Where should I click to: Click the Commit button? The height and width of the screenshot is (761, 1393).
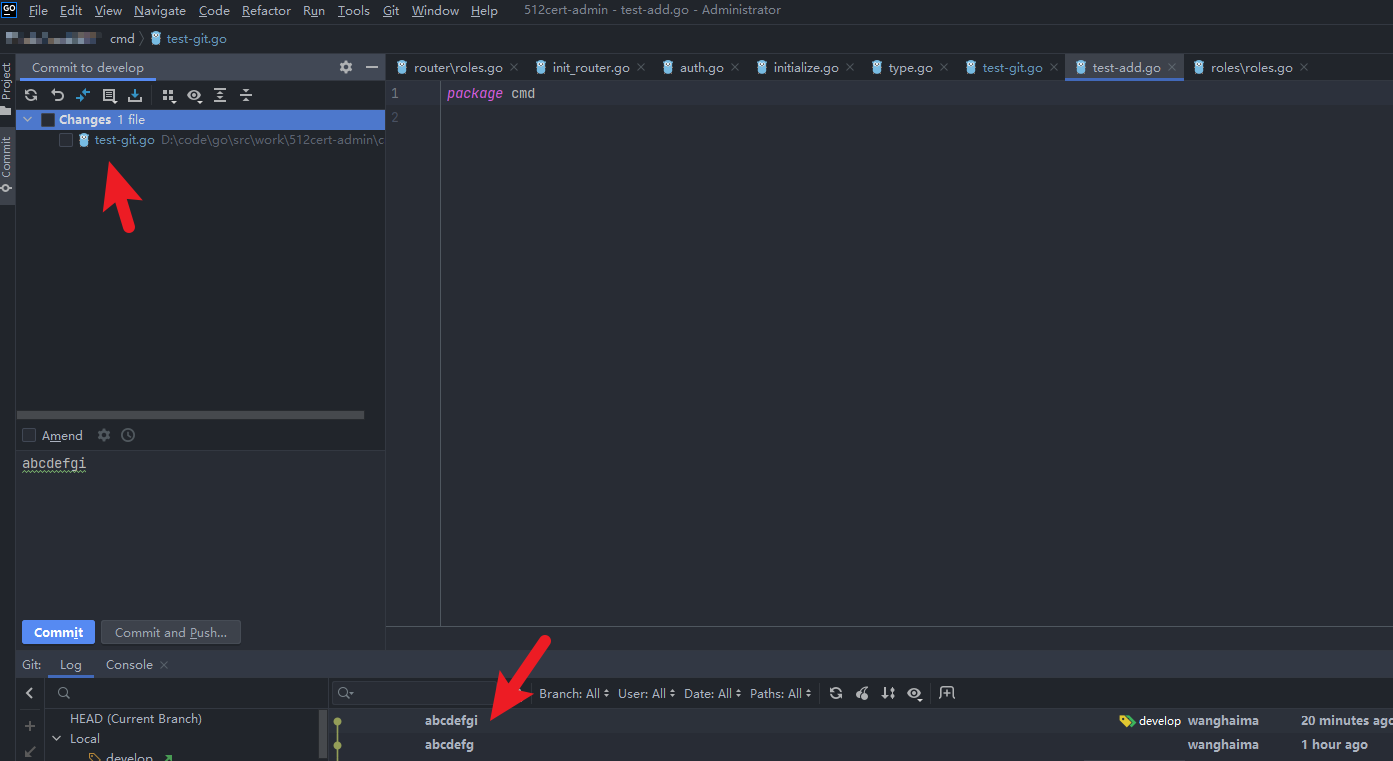[x=59, y=632]
